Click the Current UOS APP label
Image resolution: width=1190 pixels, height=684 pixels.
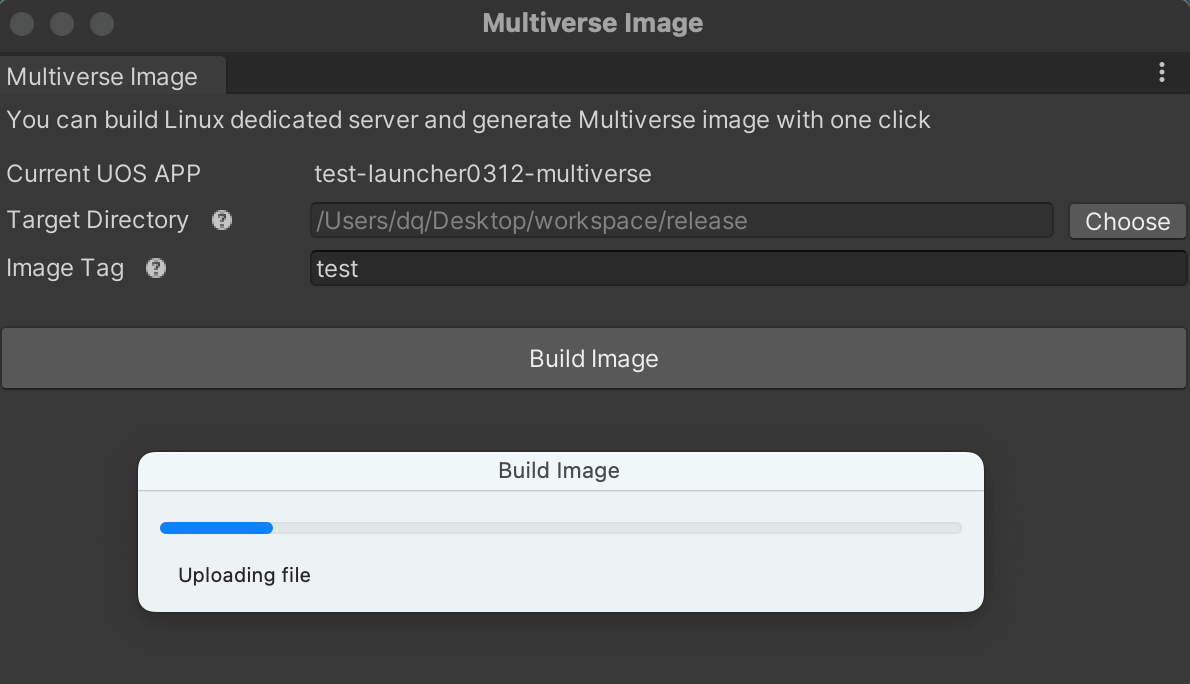click(x=104, y=174)
